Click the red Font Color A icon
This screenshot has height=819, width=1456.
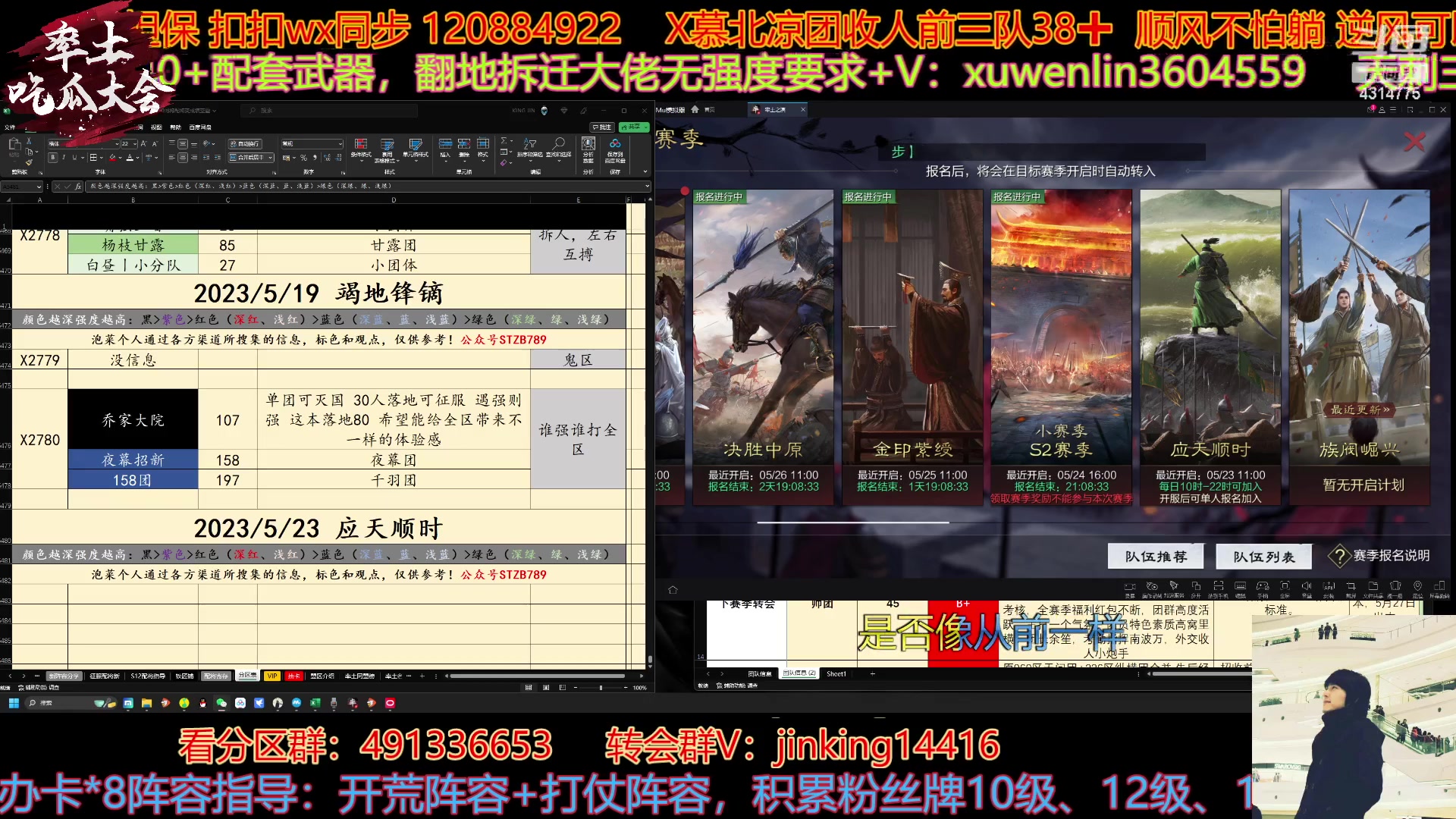[130, 157]
